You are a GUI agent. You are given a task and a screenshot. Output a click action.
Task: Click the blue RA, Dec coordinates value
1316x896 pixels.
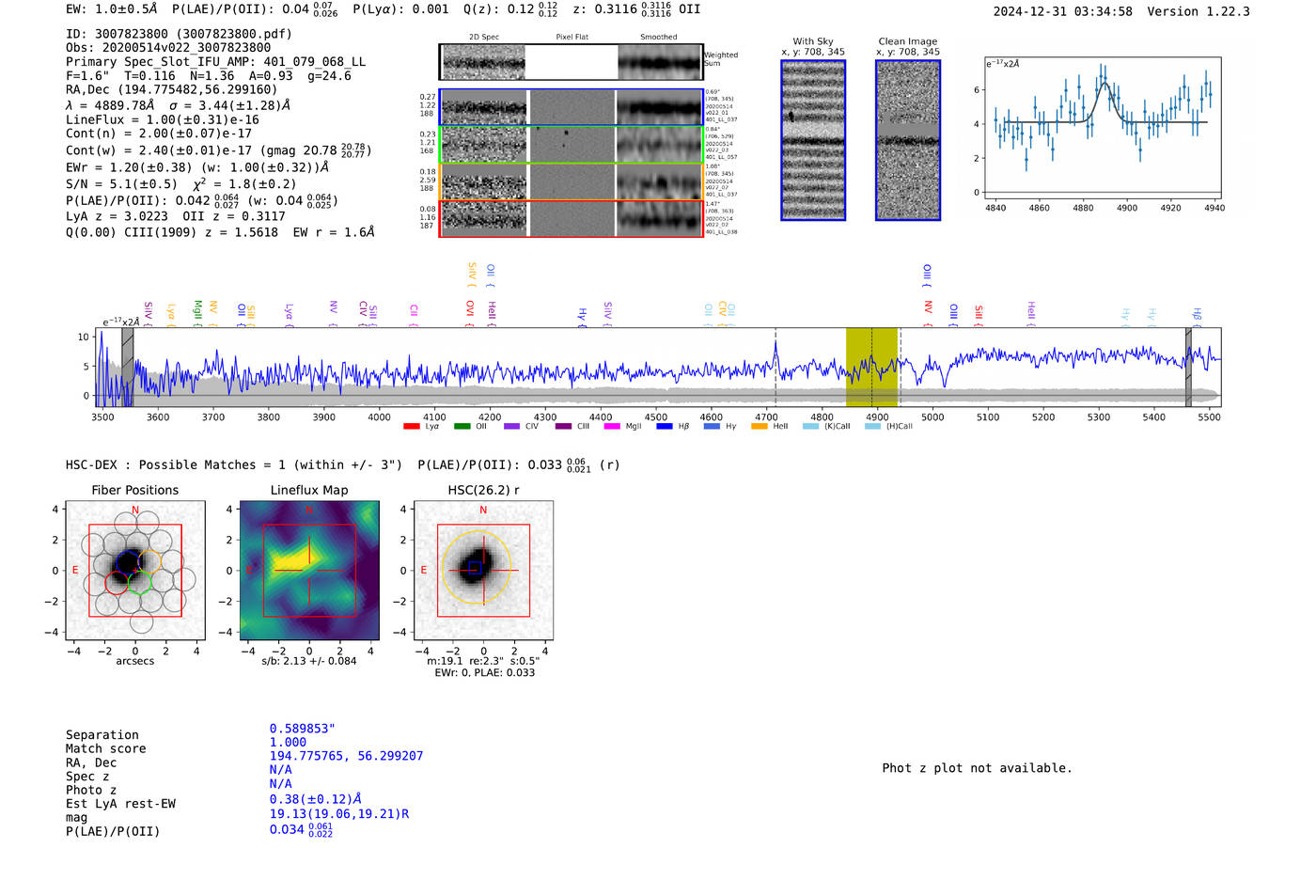click(x=346, y=756)
